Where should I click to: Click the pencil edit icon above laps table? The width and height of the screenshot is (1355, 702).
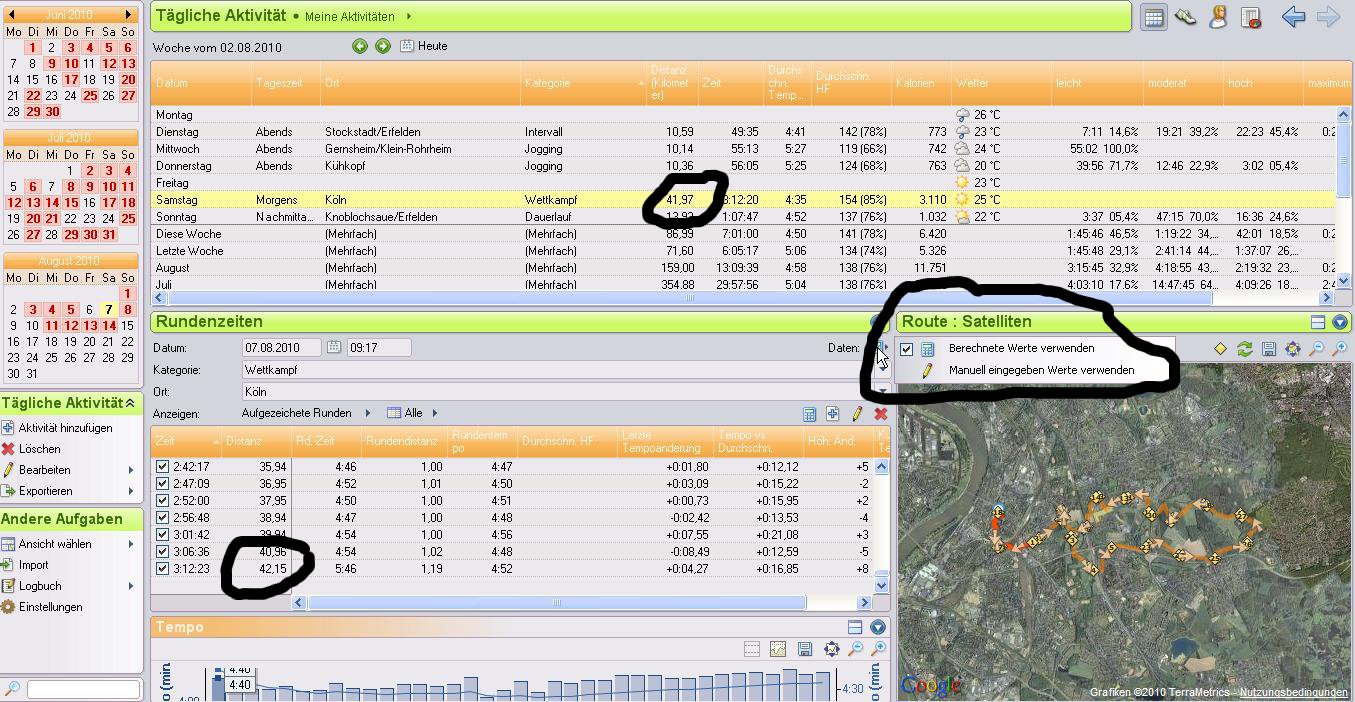point(857,414)
